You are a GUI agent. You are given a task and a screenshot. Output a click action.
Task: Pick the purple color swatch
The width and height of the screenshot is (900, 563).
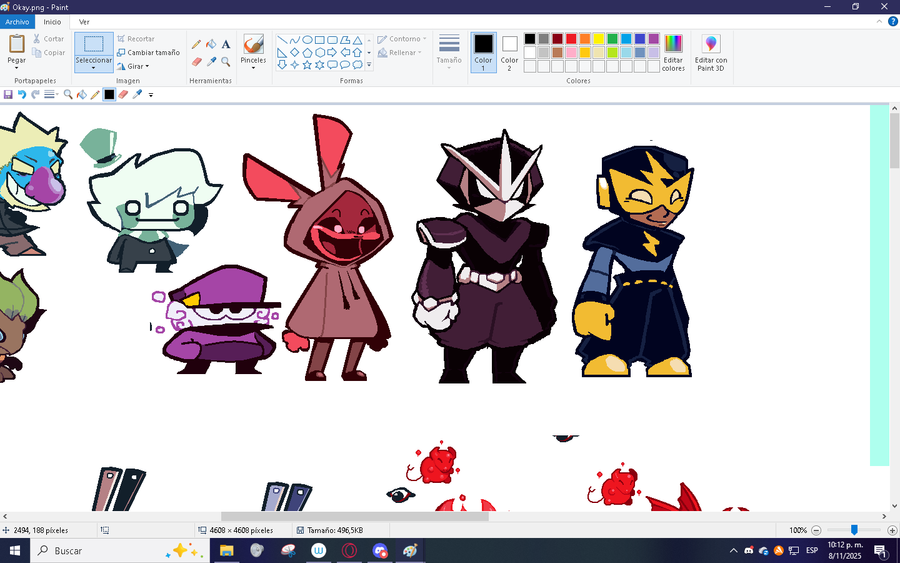[654, 38]
